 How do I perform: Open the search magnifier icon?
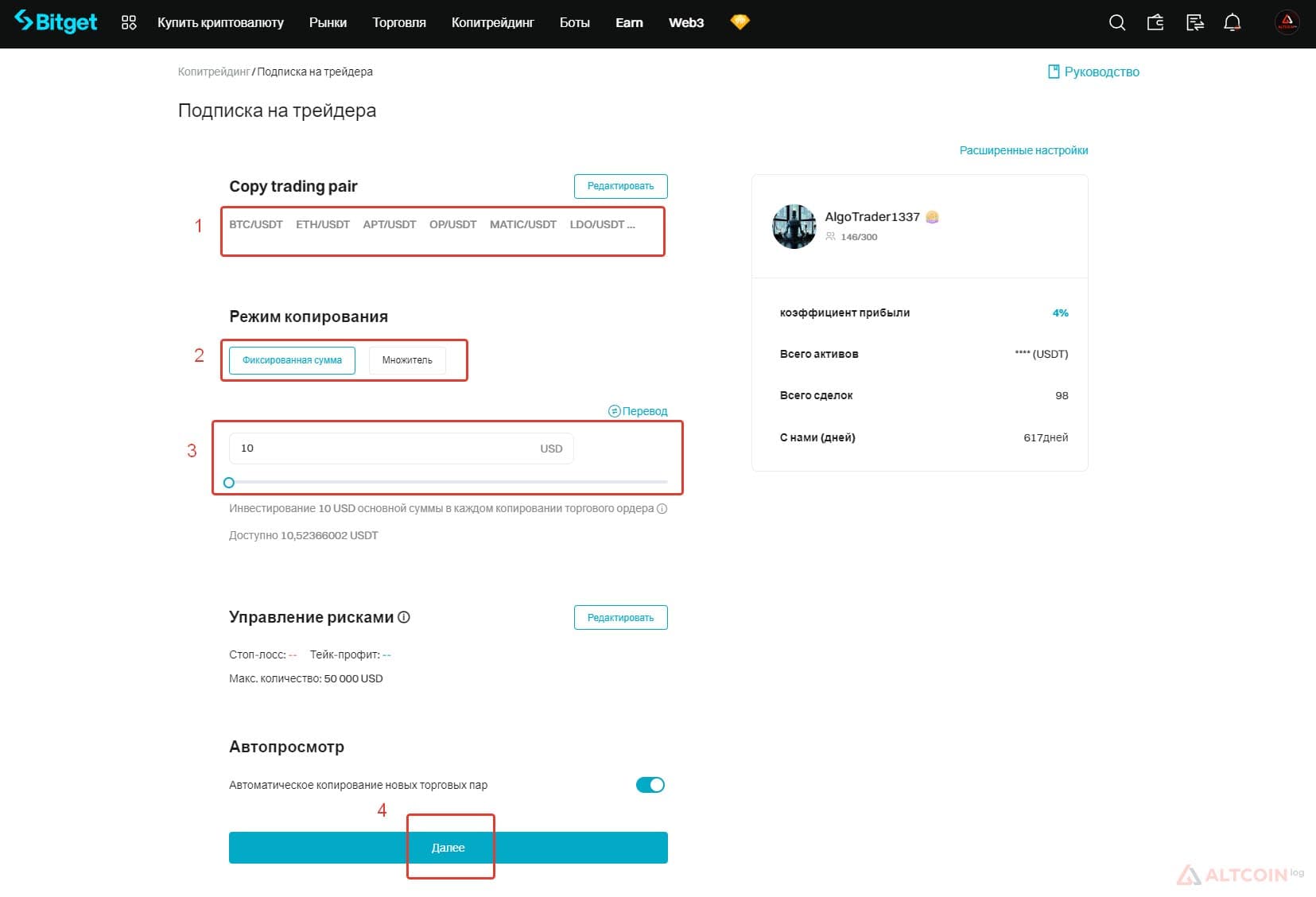pos(1117,23)
